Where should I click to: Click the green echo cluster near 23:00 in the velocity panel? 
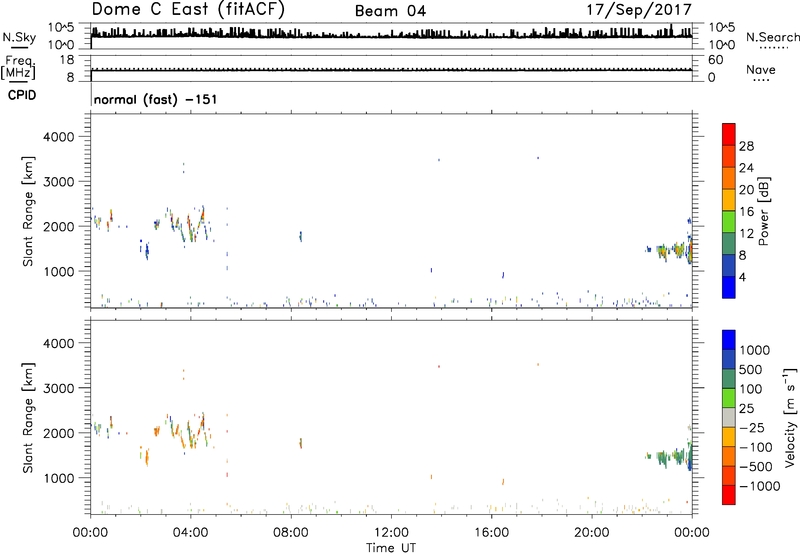pyautogui.click(x=668, y=457)
